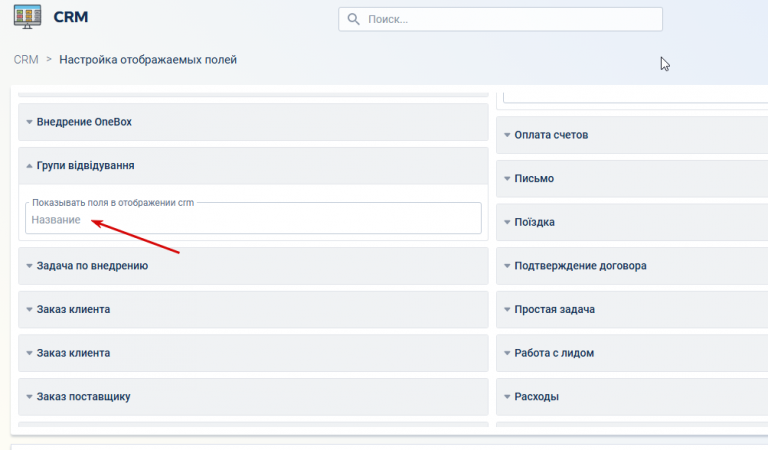Viewport: 768px width, 450px height.
Task: Open the CRM breadcrumb link
Action: [x=26, y=60]
